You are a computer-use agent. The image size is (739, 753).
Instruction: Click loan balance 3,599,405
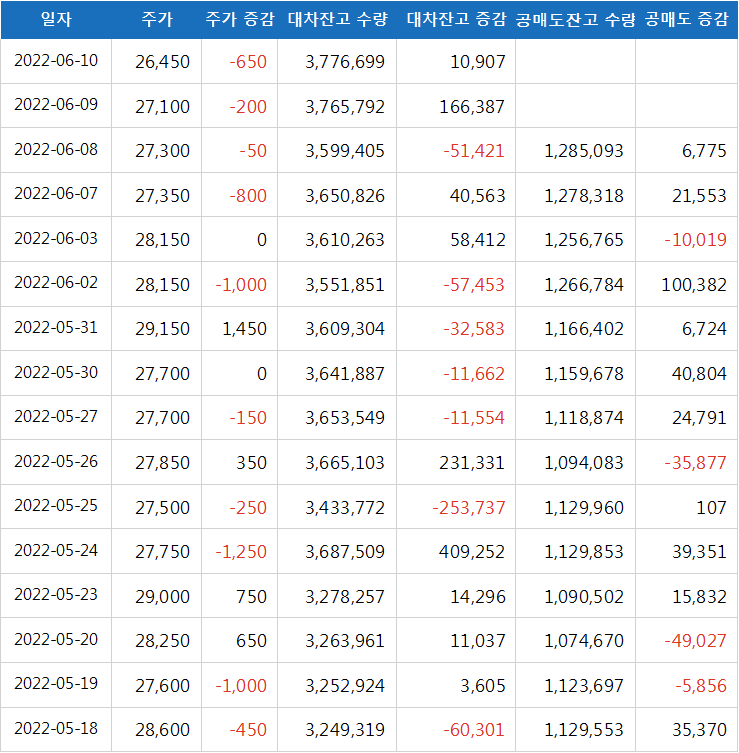(x=345, y=151)
